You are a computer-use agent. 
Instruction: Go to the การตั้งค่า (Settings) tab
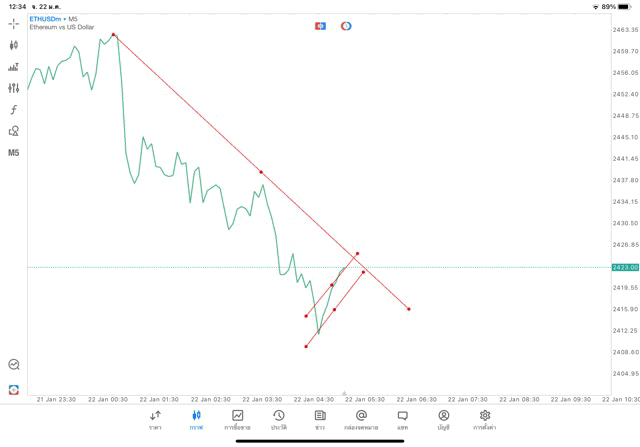coord(485,419)
